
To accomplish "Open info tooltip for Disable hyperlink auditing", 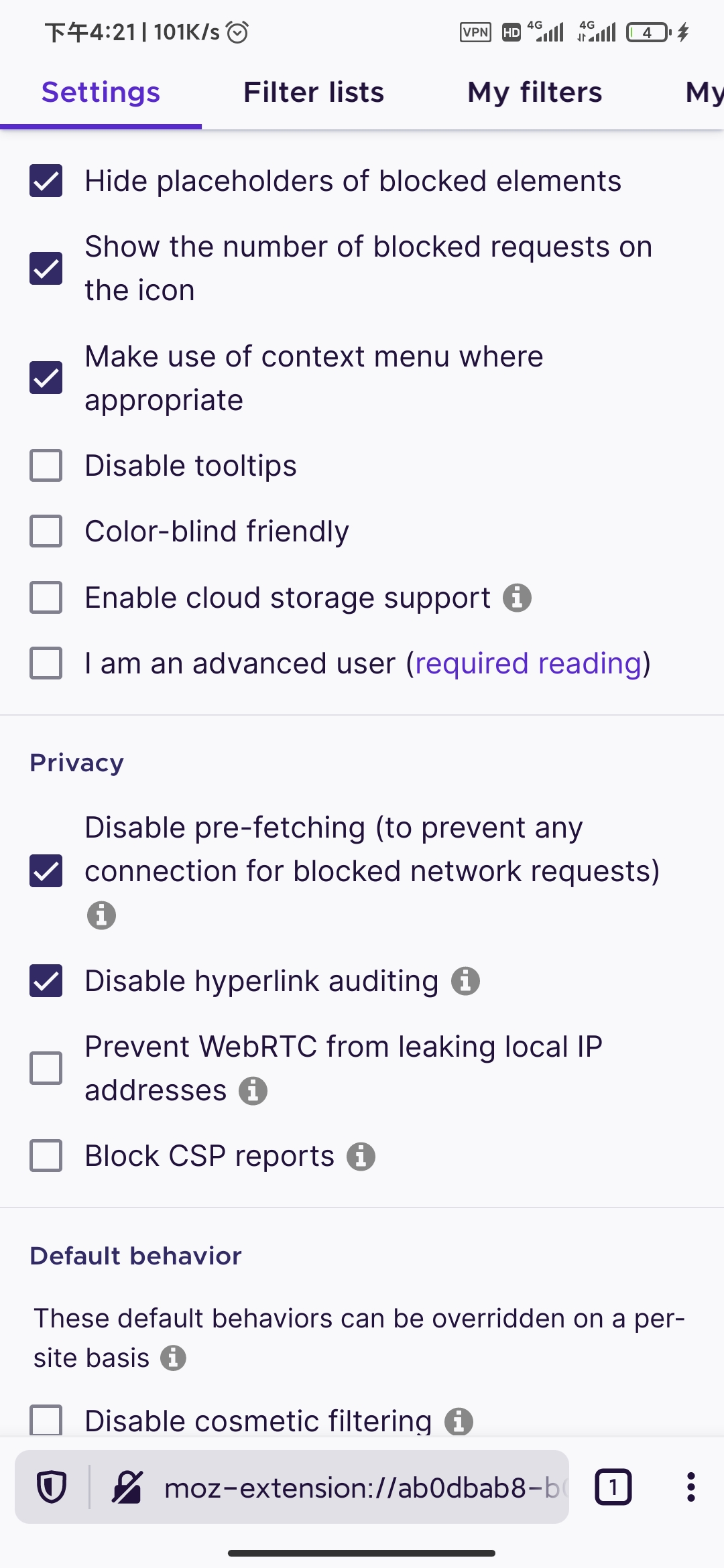I will coord(466,980).
